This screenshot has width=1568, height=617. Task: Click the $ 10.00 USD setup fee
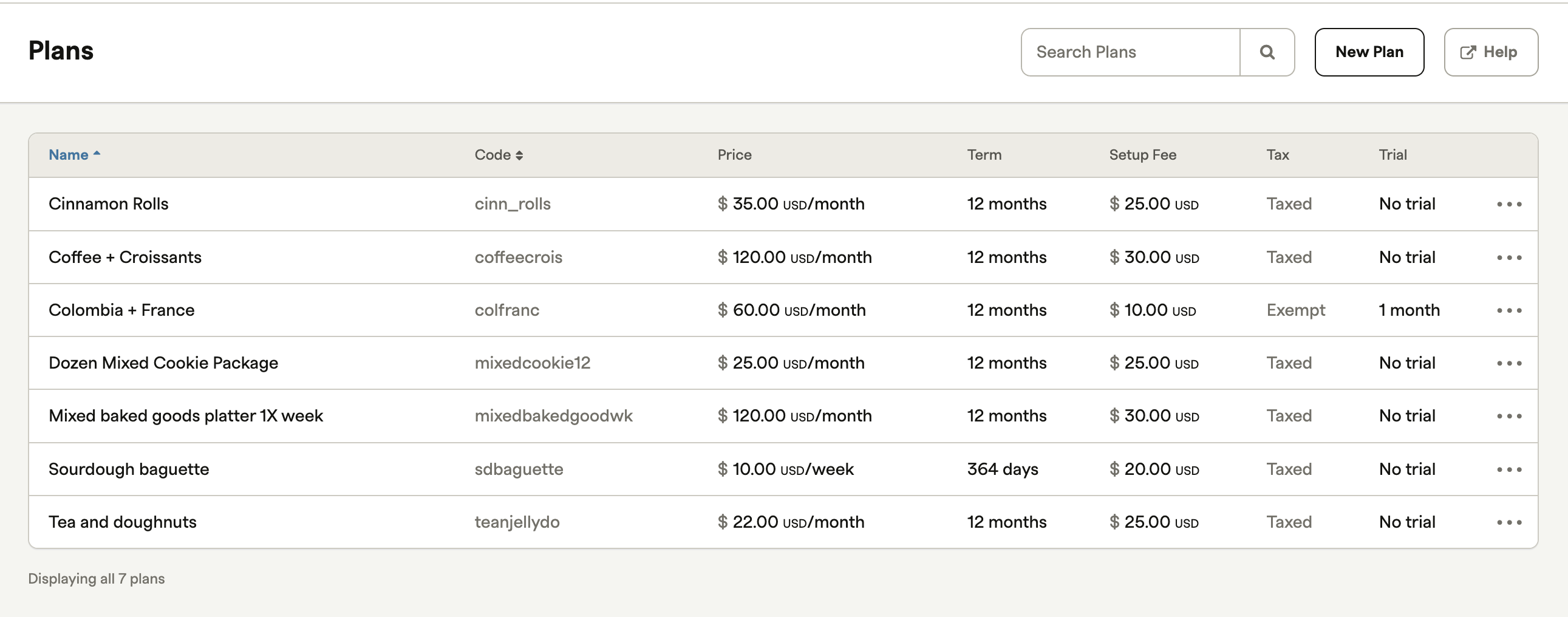(1153, 310)
